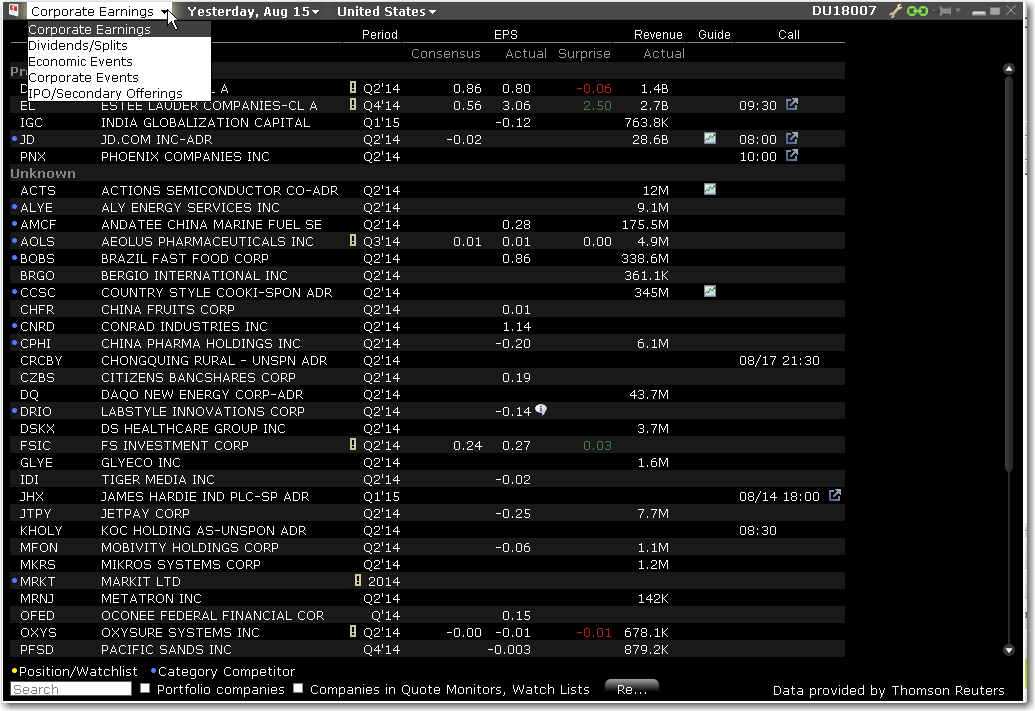The image size is (1035, 711).
Task: Click the scrollbar down arrow
Action: (1009, 650)
